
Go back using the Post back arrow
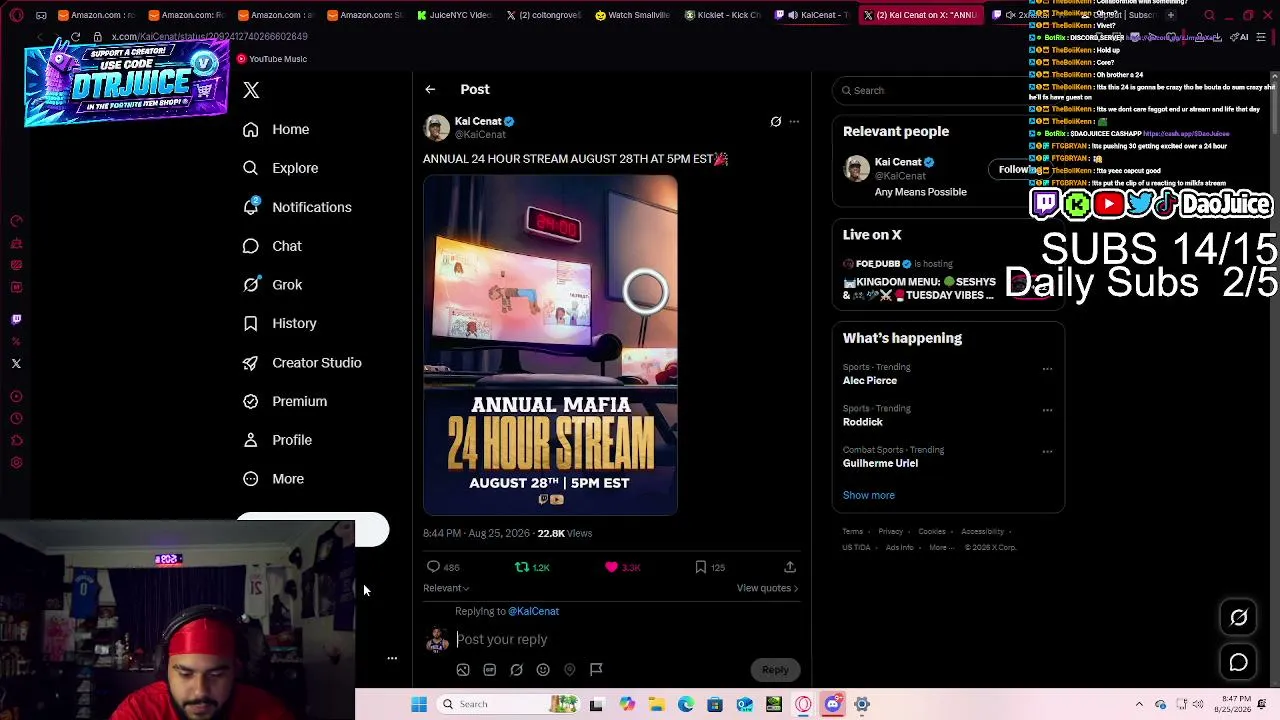[x=430, y=90]
